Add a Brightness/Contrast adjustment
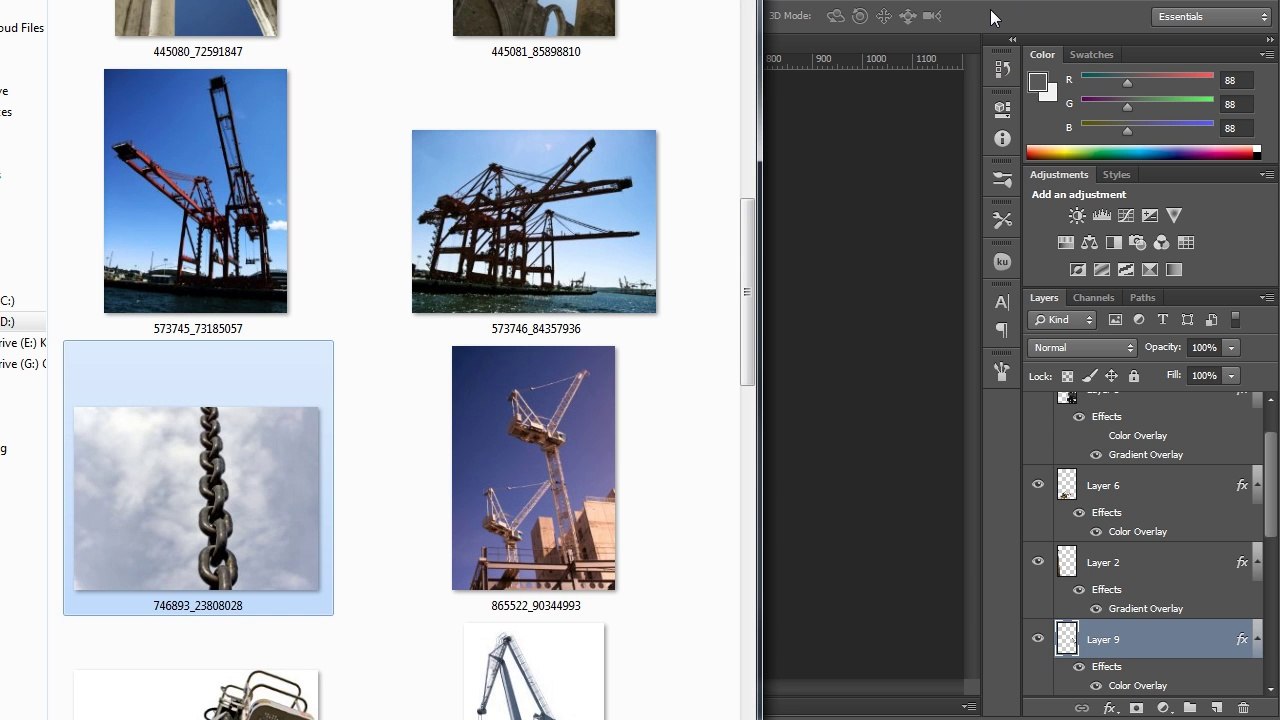 point(1077,216)
